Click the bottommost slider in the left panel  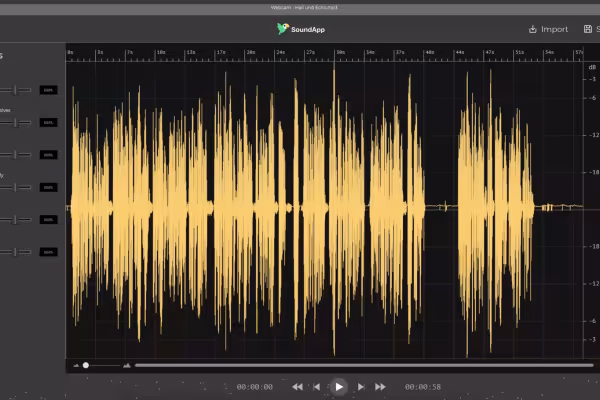(15, 252)
